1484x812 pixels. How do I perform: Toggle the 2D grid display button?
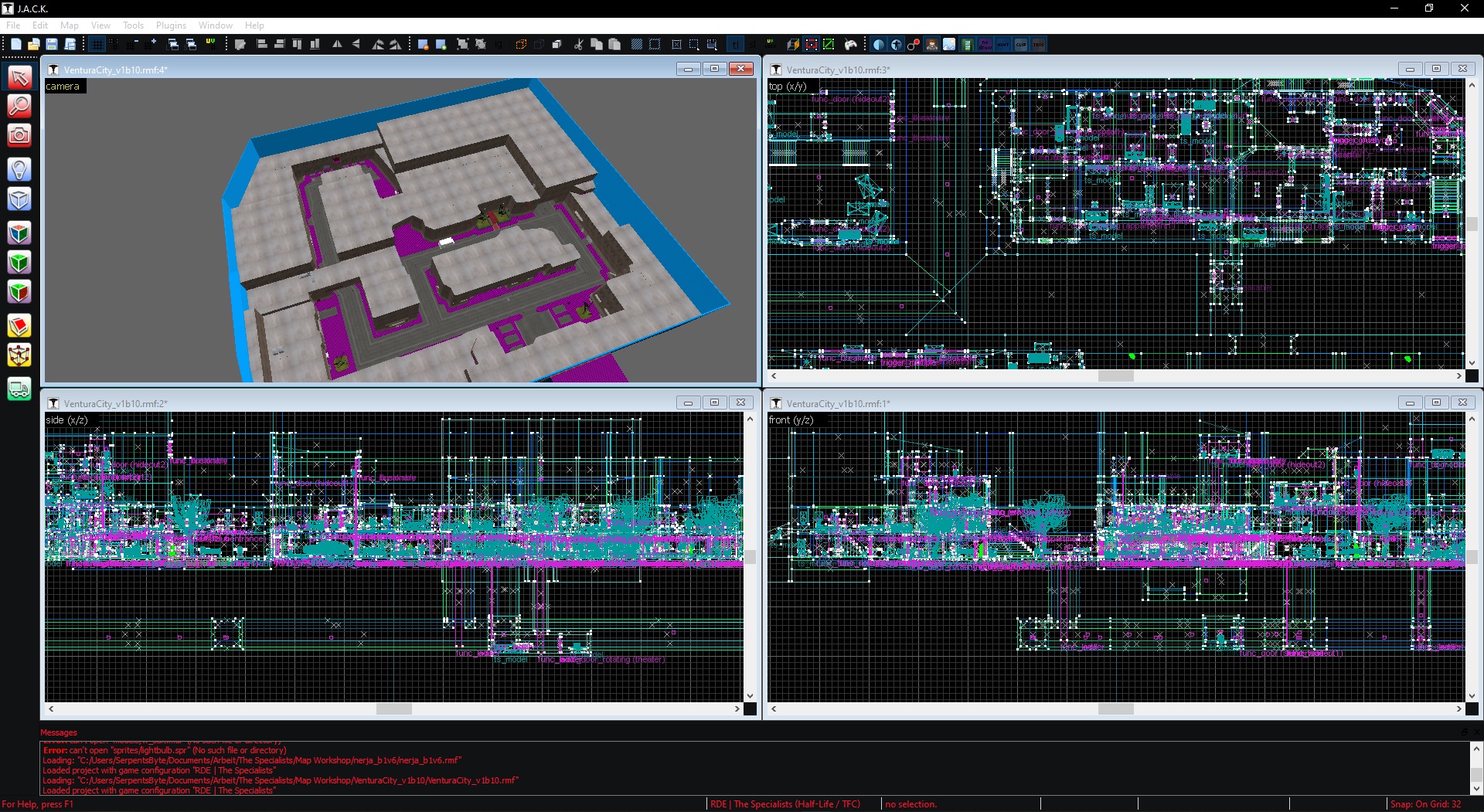(97, 45)
